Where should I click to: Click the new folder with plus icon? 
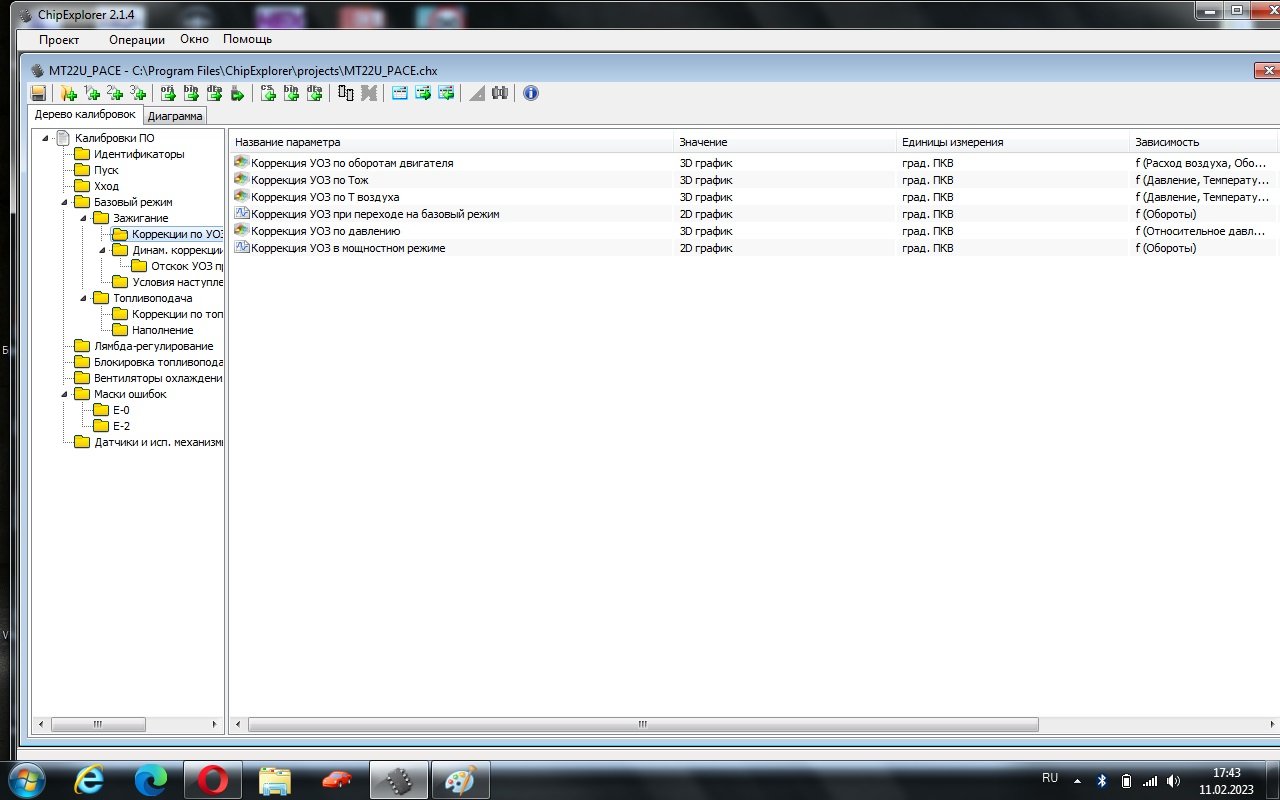pyautogui.click(x=69, y=93)
